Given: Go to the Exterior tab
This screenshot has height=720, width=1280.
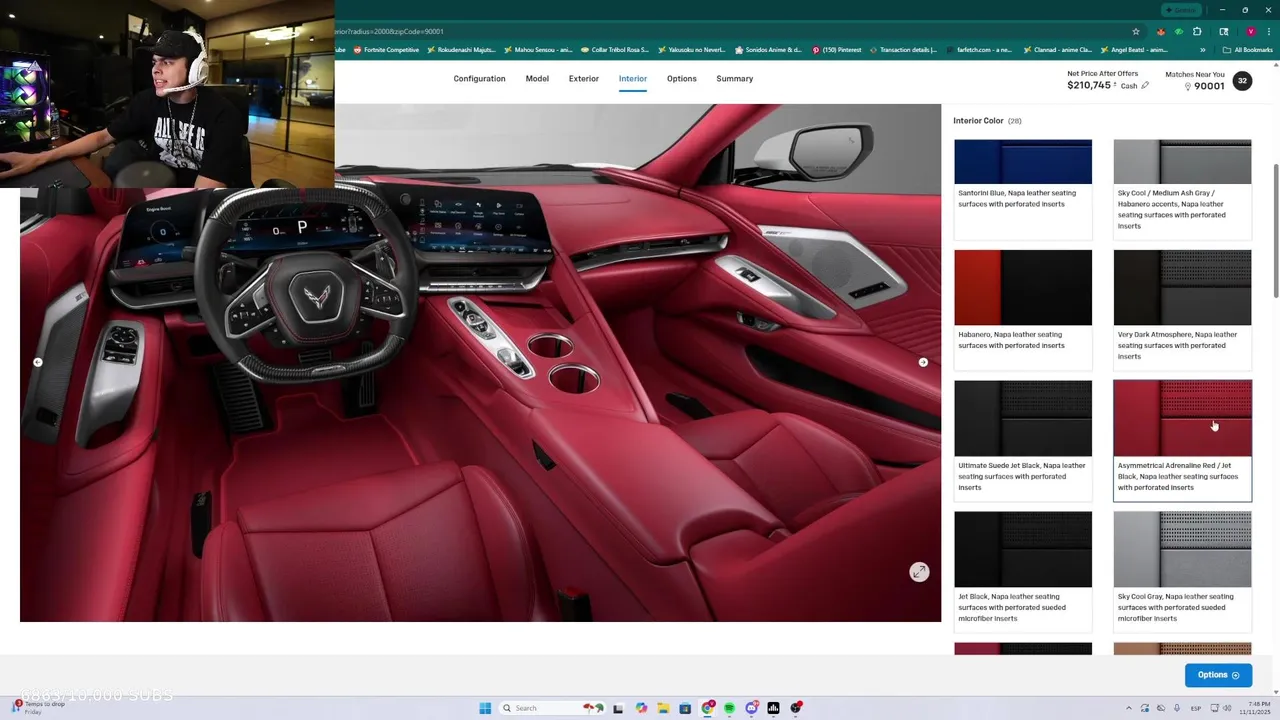Looking at the screenshot, I should [x=584, y=79].
